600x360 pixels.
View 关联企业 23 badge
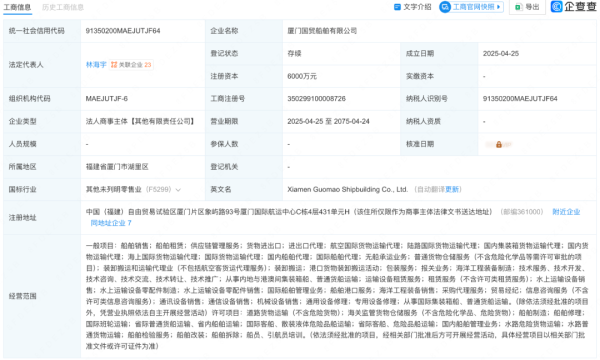(x=131, y=65)
